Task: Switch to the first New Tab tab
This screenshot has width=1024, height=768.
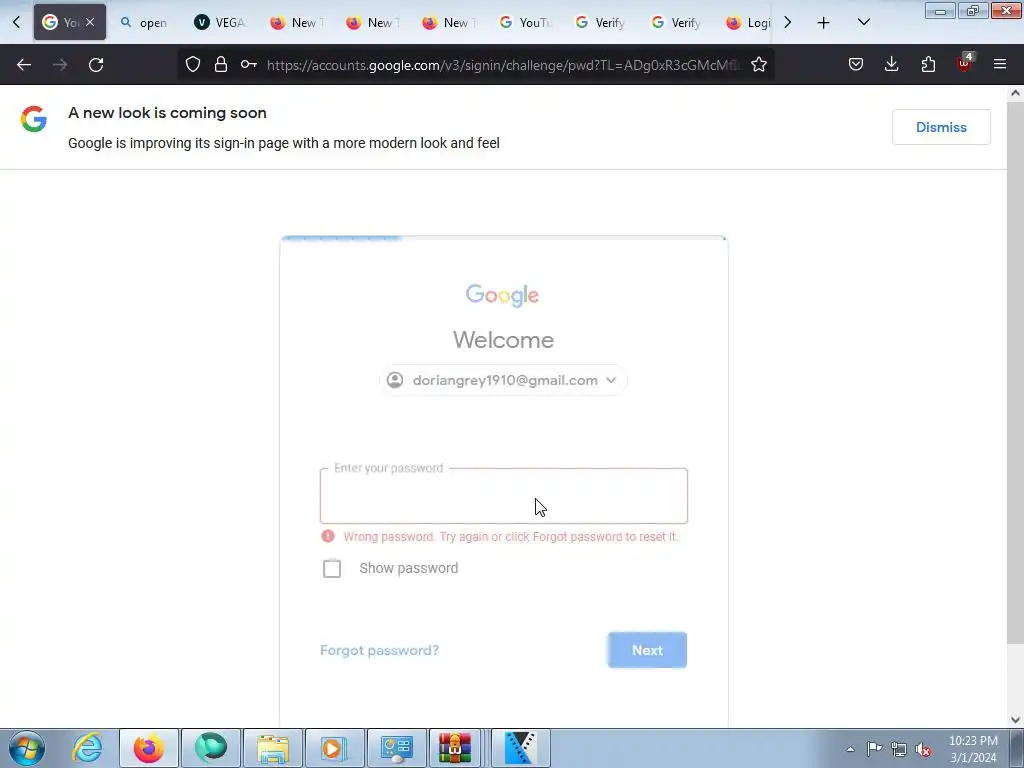Action: [x=297, y=23]
